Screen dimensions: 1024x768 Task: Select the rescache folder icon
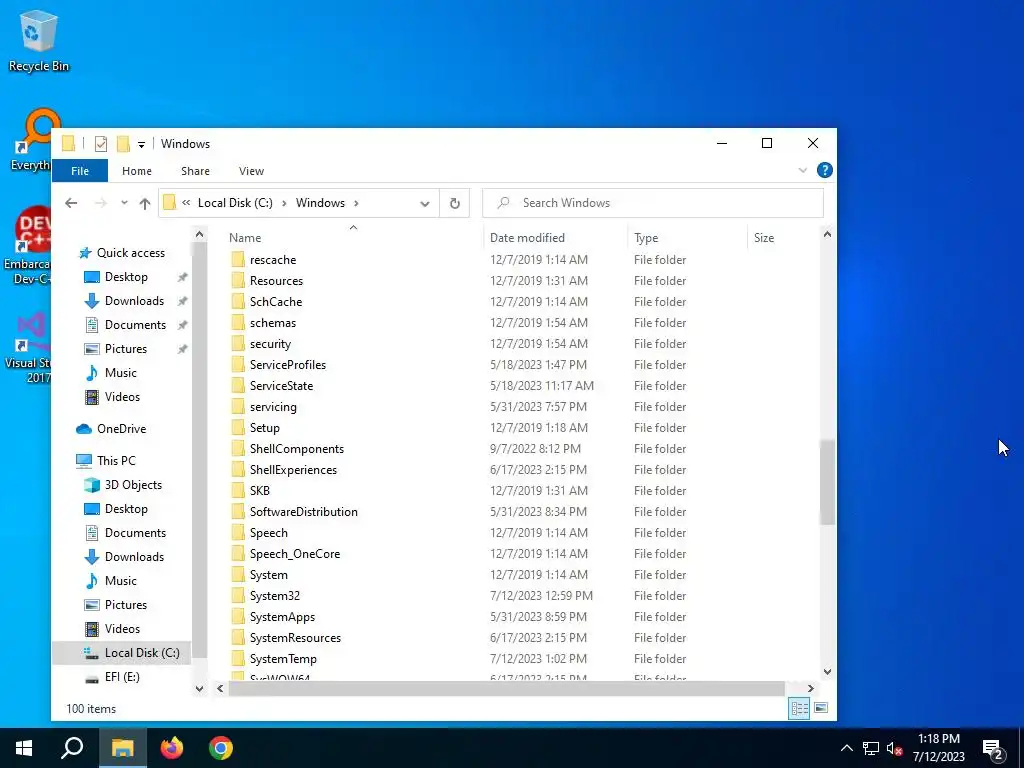[x=238, y=260]
